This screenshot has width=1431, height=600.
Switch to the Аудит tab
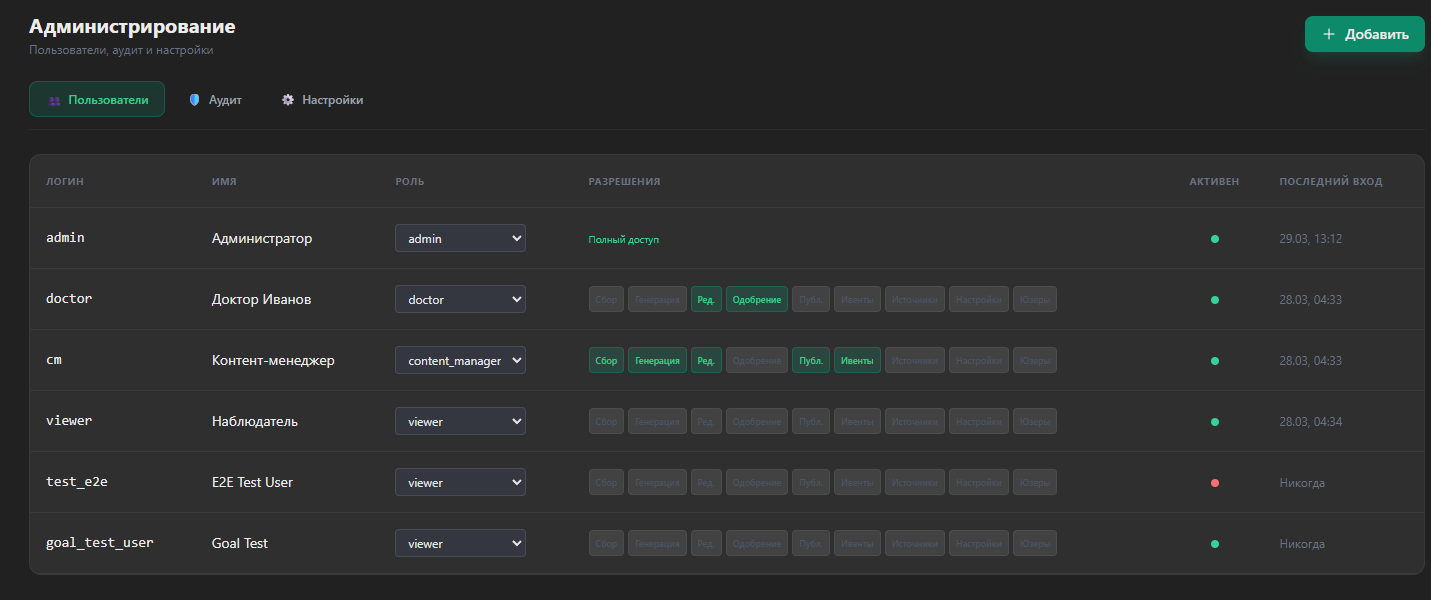tap(216, 100)
